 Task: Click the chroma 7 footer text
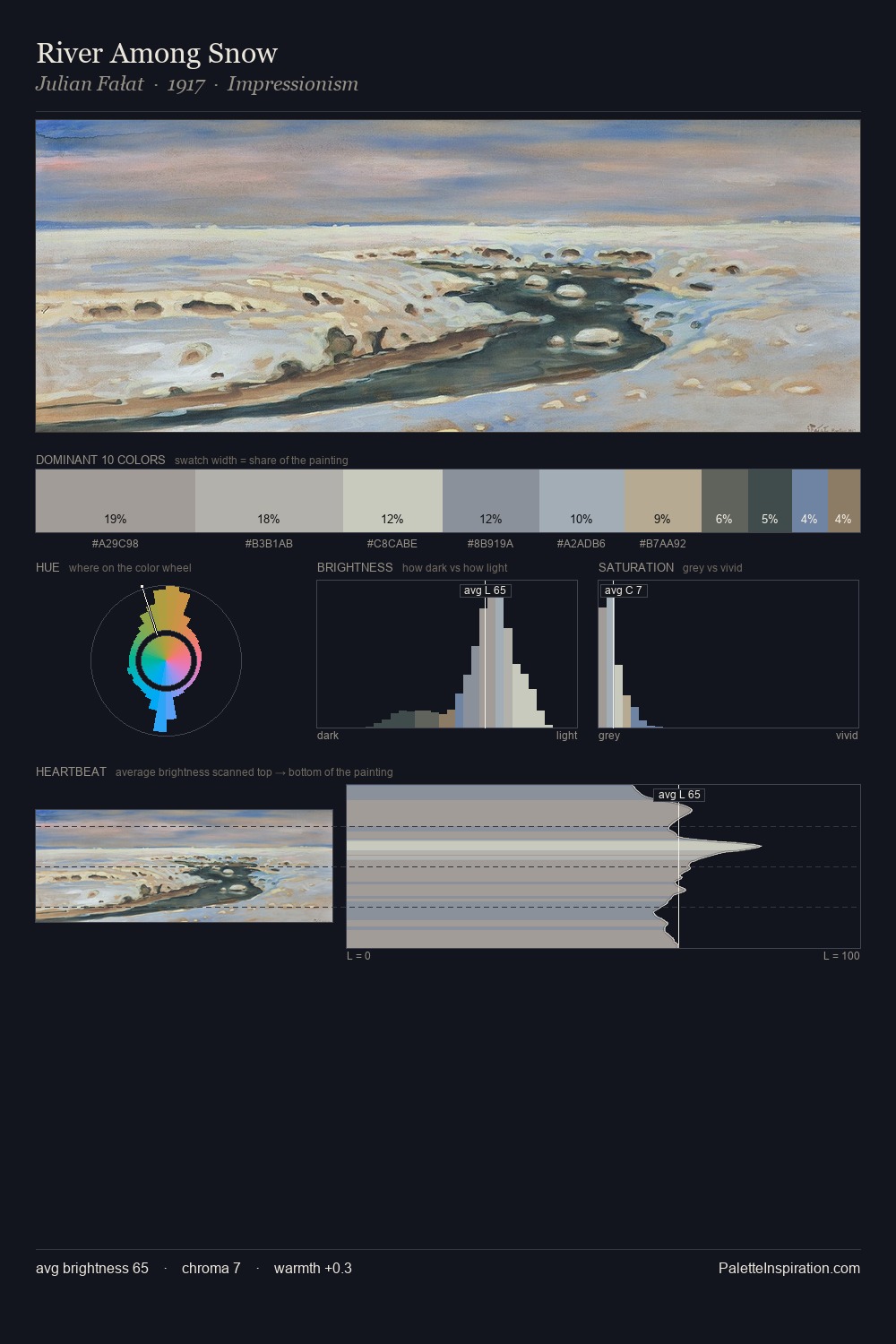[211, 1268]
